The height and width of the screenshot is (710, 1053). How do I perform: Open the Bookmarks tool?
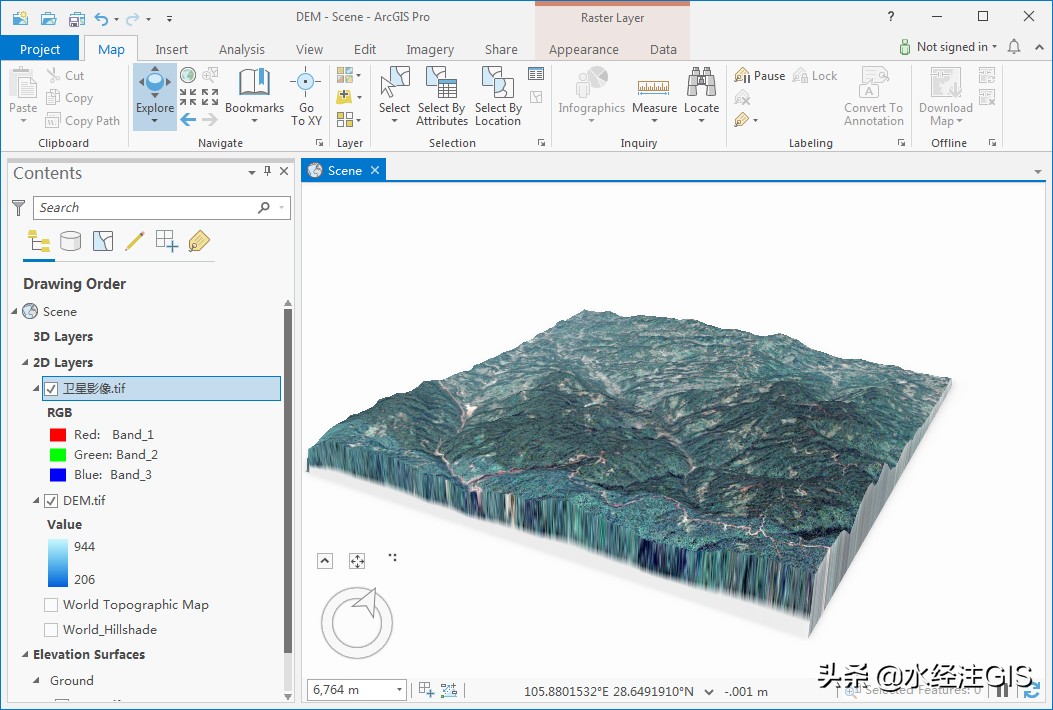(254, 90)
